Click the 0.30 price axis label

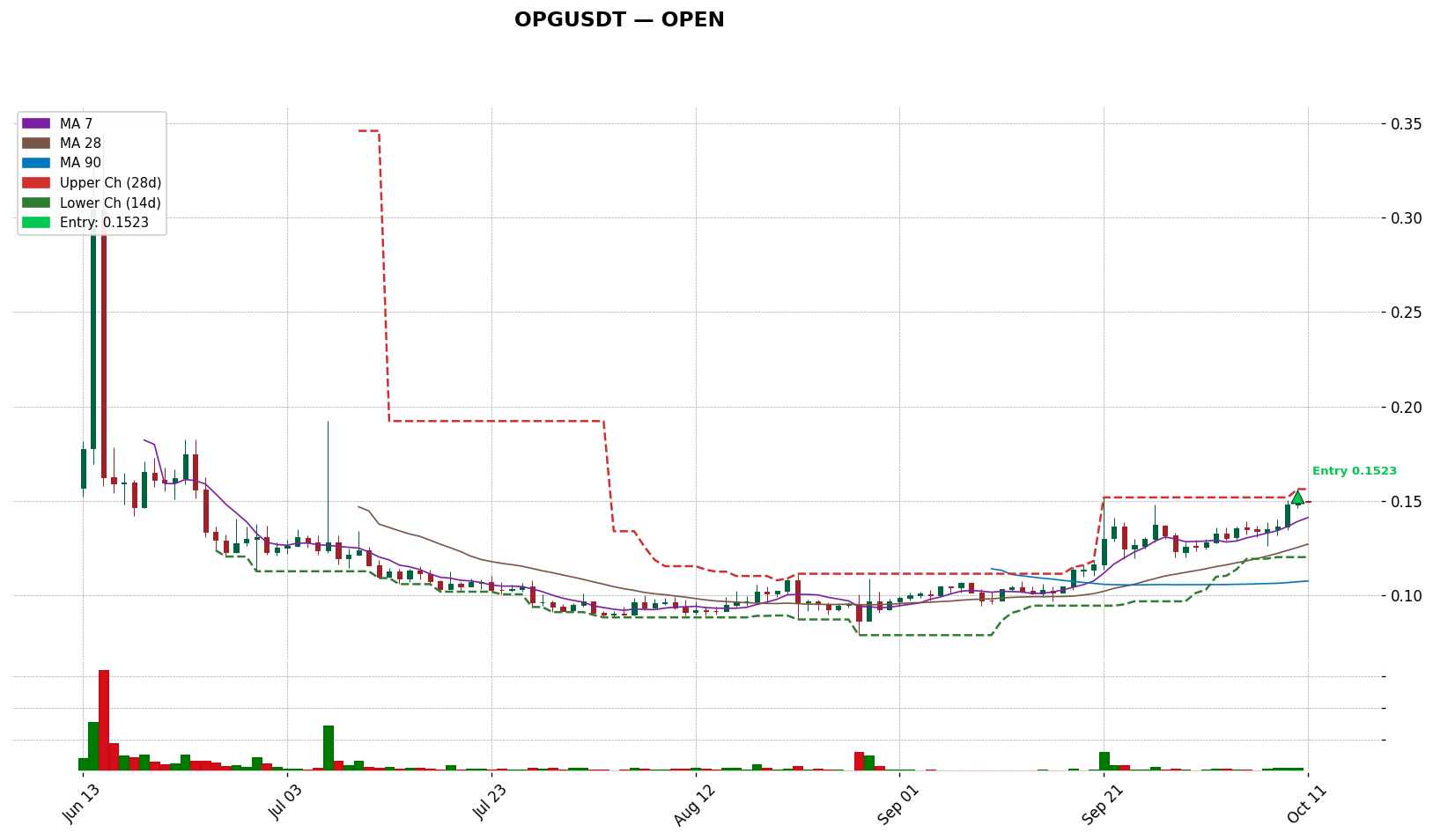[x=1407, y=218]
